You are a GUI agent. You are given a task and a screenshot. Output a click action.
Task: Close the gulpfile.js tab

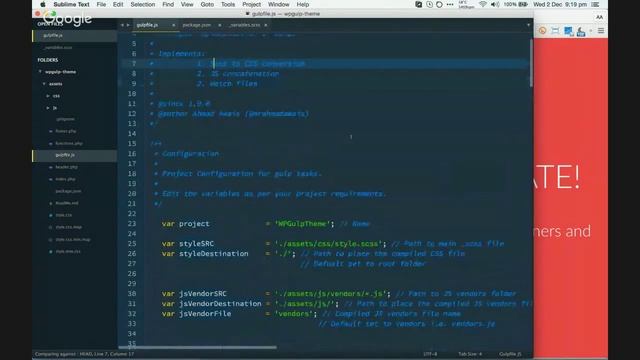[x=173, y=25]
